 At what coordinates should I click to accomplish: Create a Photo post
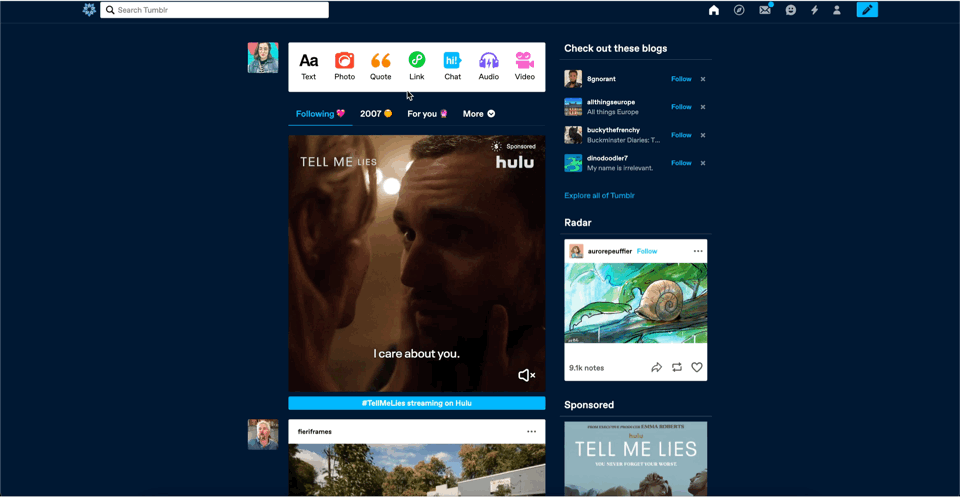coord(344,67)
